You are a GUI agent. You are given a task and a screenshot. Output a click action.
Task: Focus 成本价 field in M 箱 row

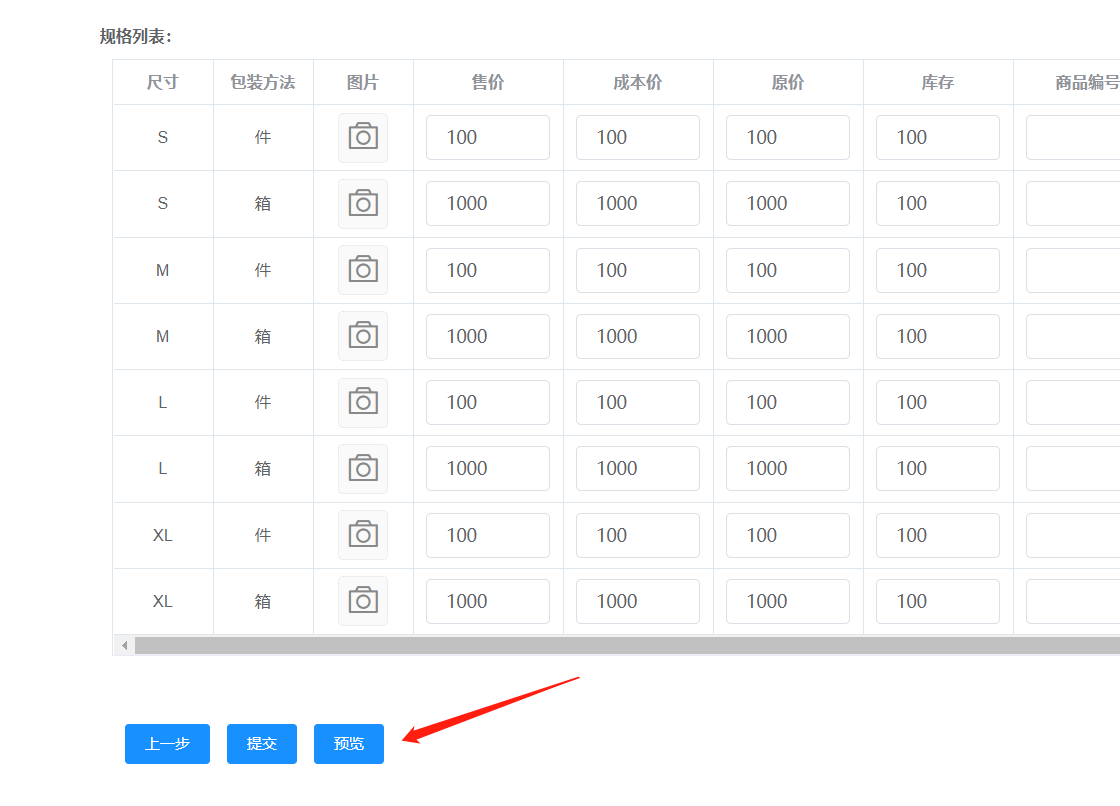click(x=638, y=336)
